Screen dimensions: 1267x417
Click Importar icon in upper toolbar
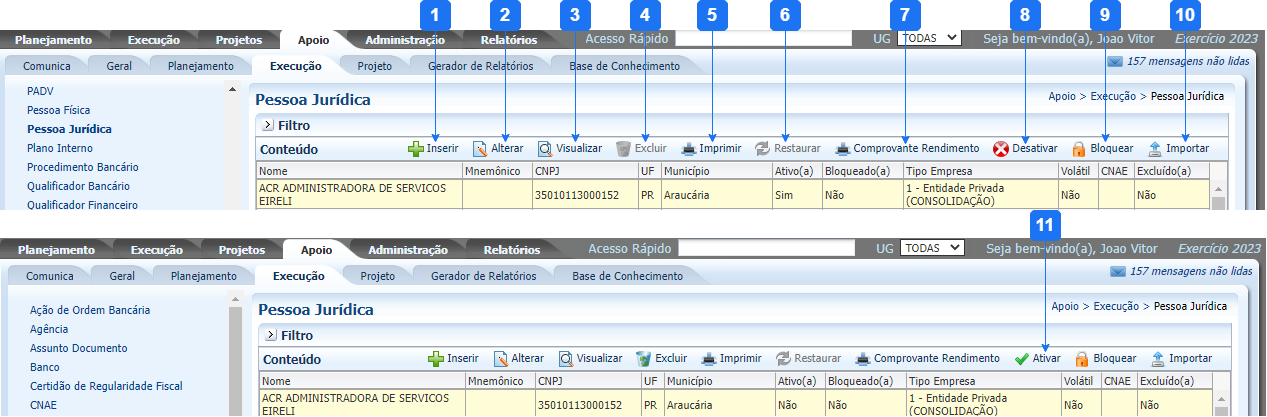[x=1155, y=149]
